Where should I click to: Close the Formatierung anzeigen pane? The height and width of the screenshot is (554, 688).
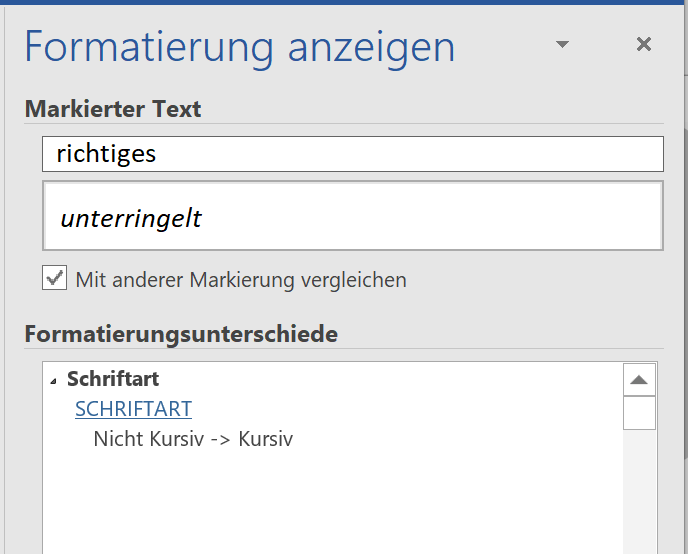[644, 44]
